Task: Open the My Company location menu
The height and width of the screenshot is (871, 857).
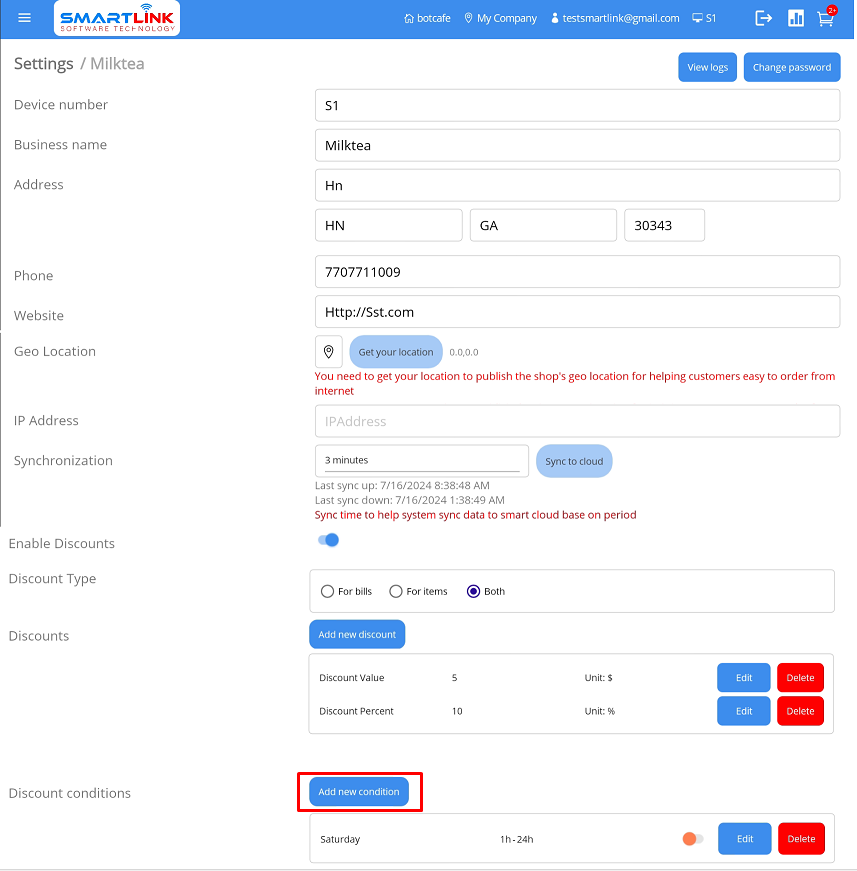Action: point(500,18)
